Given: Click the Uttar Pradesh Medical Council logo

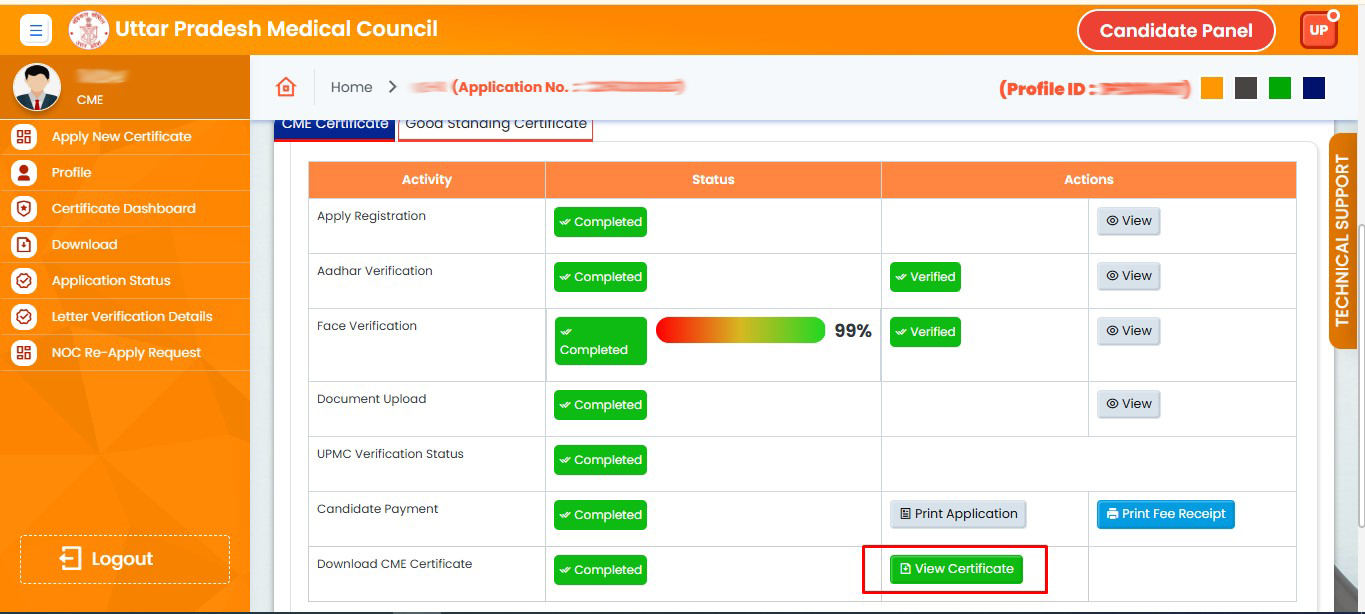Looking at the screenshot, I should coord(88,30).
